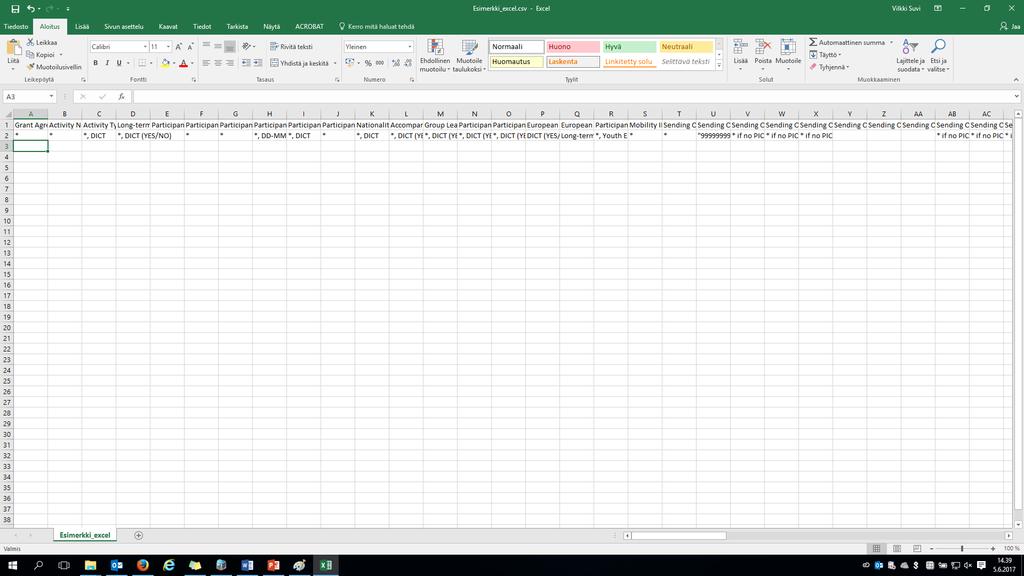
Task: Increase font size with the large A
Action: (179, 46)
